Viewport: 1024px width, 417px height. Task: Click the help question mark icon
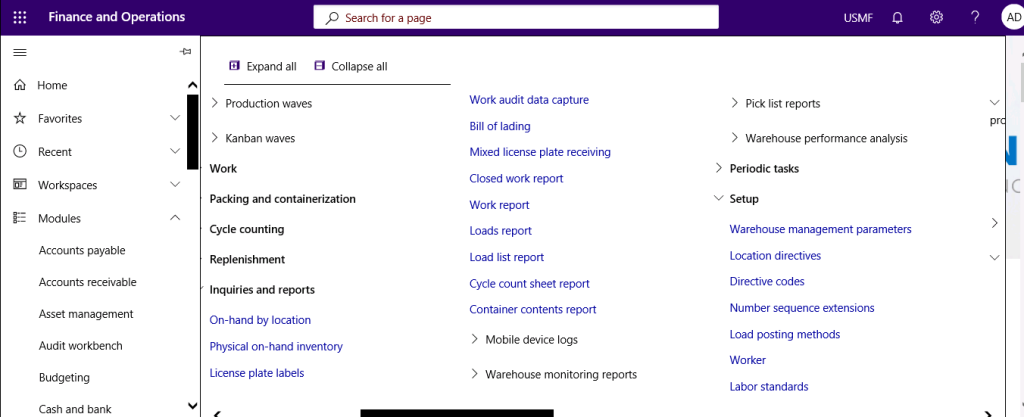click(975, 17)
